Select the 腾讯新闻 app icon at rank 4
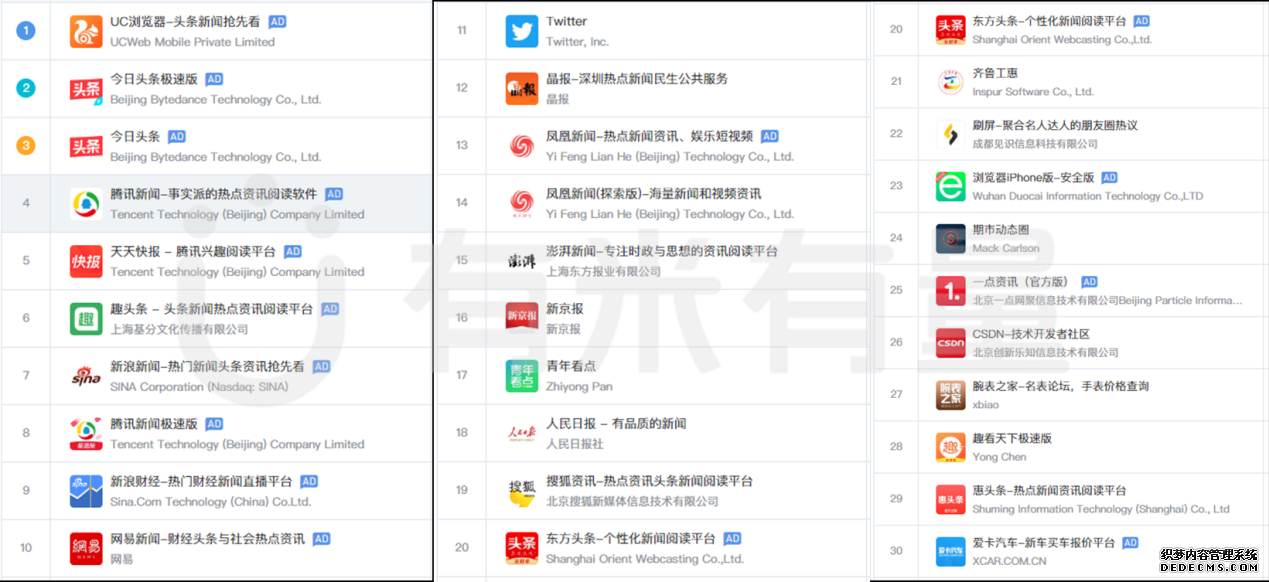 point(86,204)
